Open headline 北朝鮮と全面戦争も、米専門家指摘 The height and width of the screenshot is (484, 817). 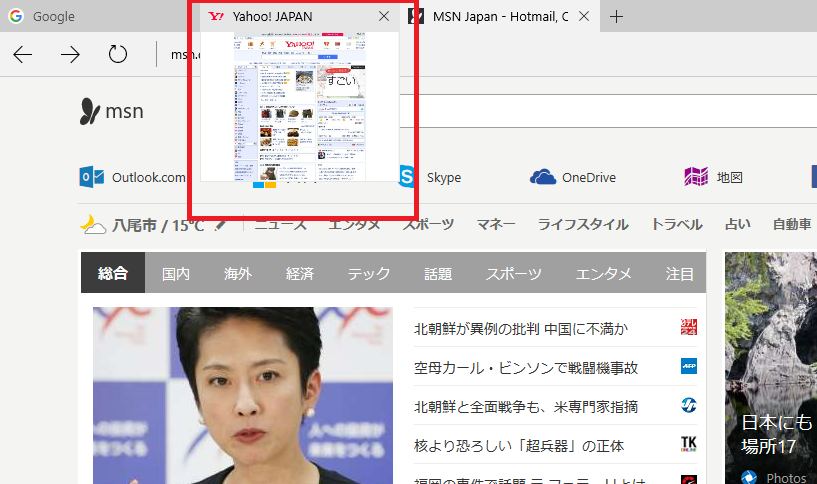coord(526,407)
